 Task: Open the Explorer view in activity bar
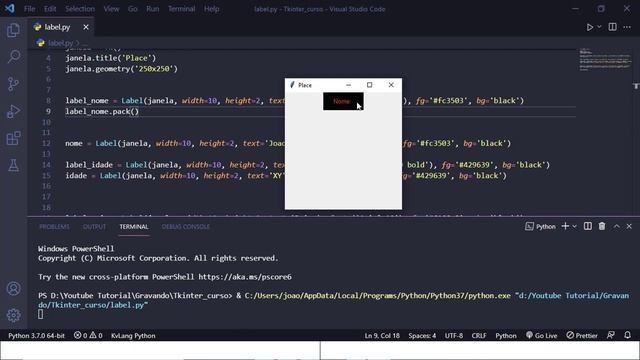point(13,30)
